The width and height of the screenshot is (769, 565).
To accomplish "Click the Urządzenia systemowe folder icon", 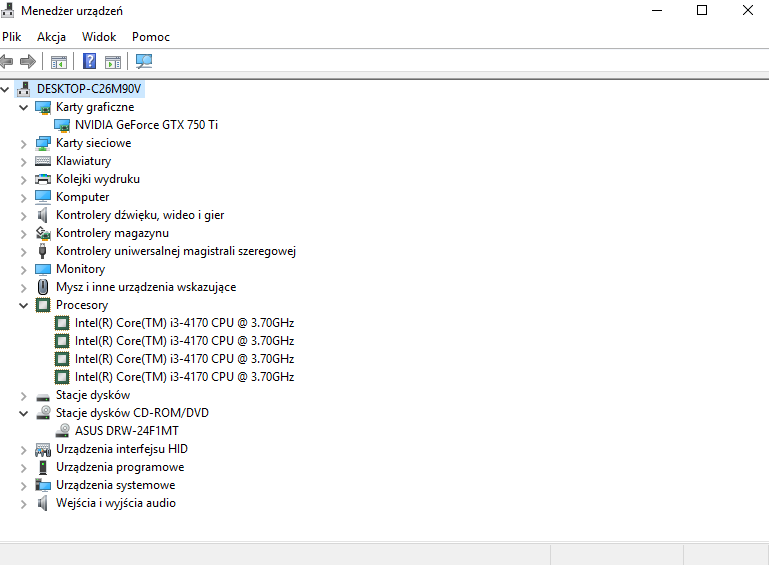I will coord(43,485).
